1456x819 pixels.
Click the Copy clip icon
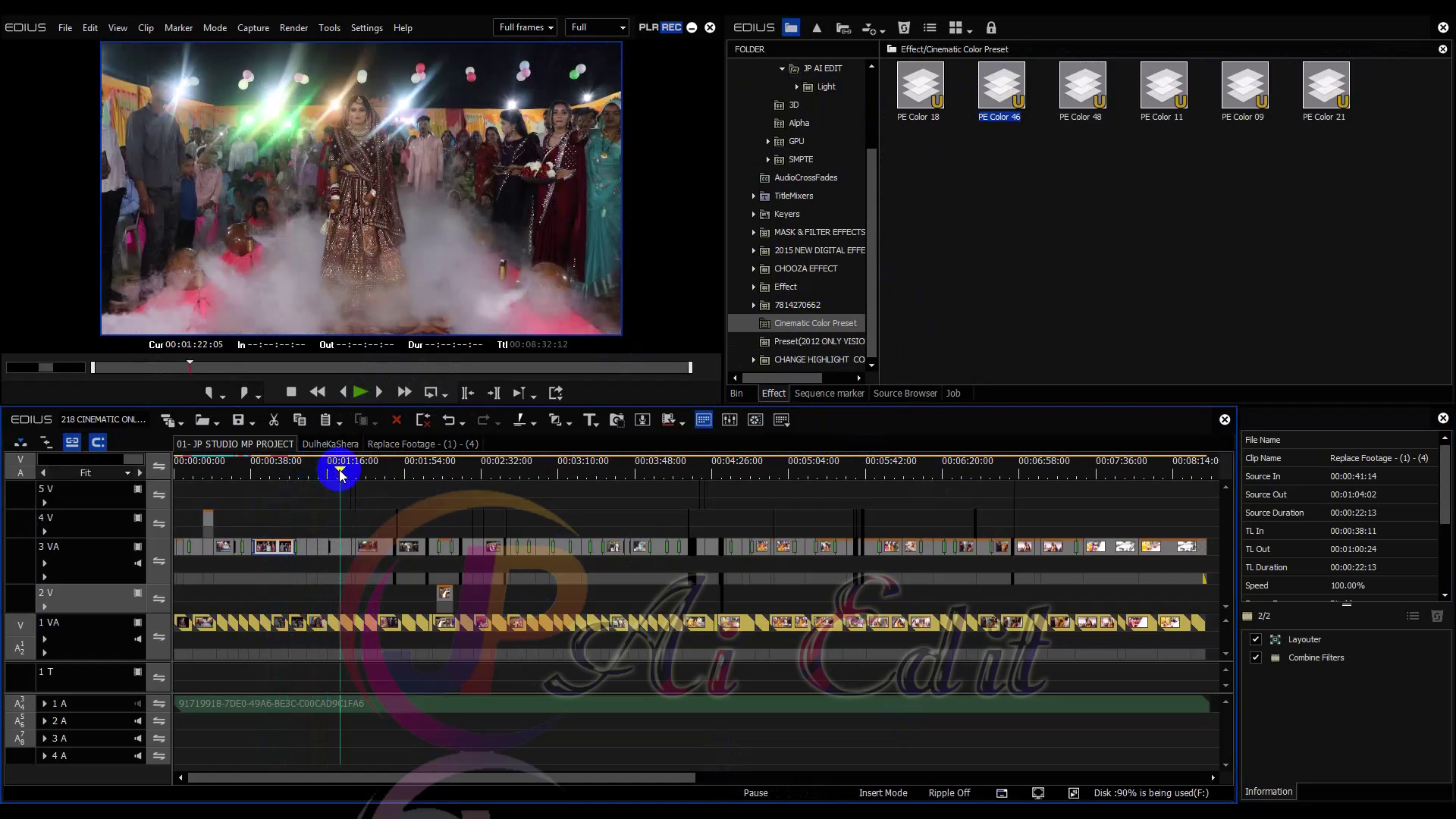[x=299, y=419]
